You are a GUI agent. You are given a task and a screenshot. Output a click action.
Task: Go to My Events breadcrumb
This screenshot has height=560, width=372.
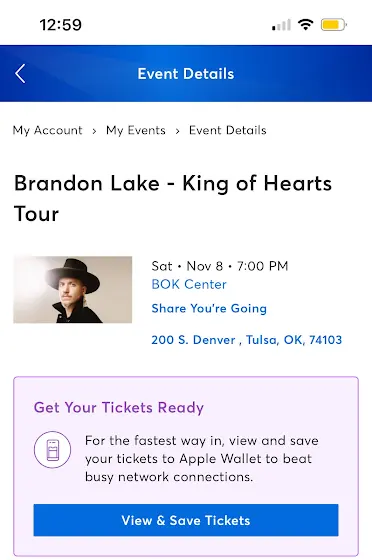click(136, 130)
